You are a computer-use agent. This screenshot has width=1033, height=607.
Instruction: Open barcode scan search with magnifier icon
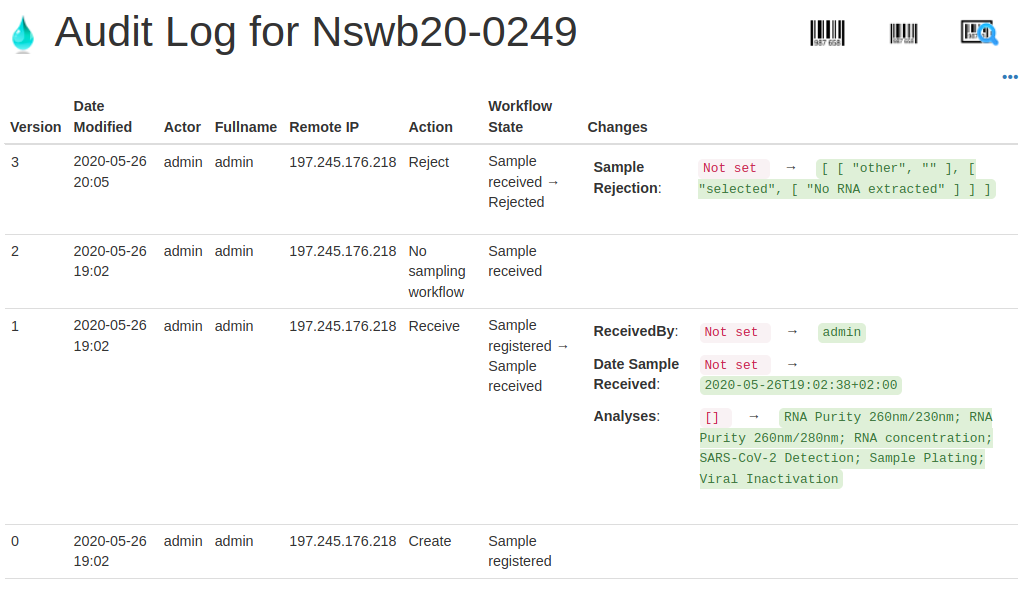(978, 32)
